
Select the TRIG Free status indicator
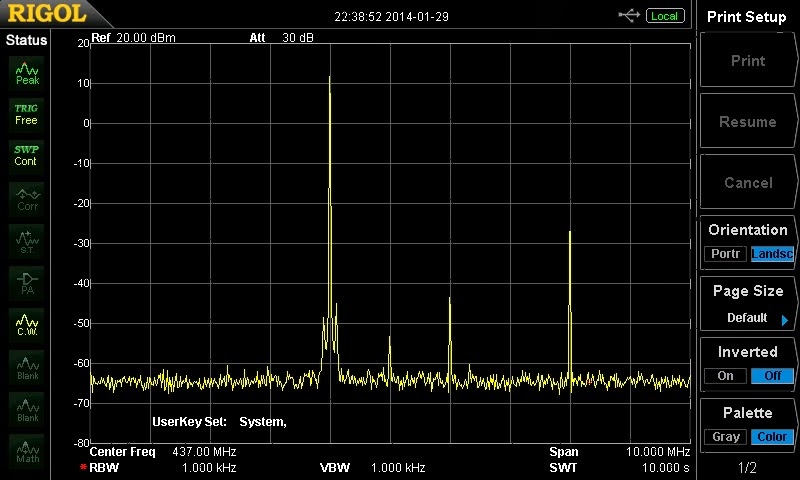click(x=27, y=115)
